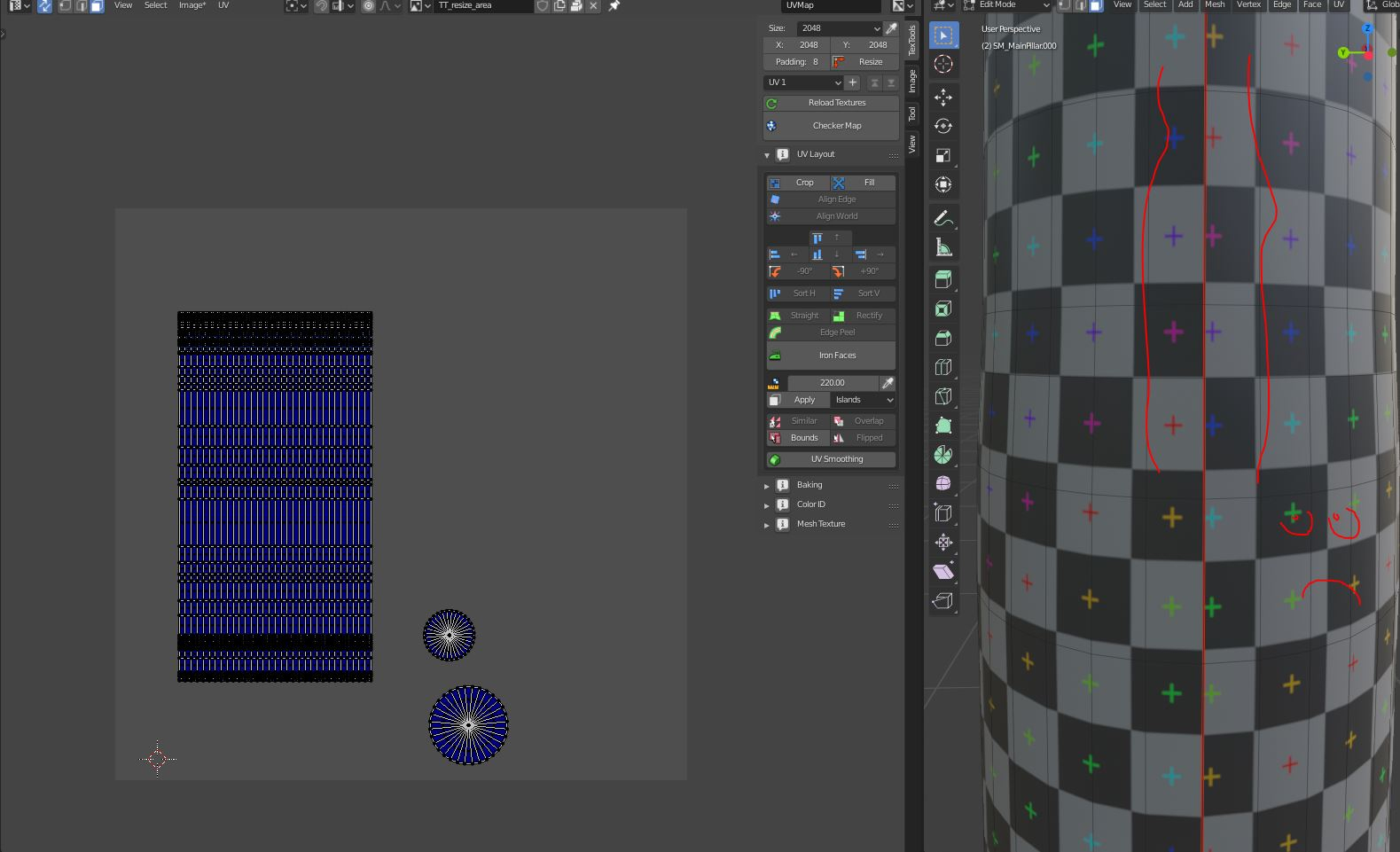The width and height of the screenshot is (1400, 852).
Task: Click the Resize button
Action: point(864,62)
